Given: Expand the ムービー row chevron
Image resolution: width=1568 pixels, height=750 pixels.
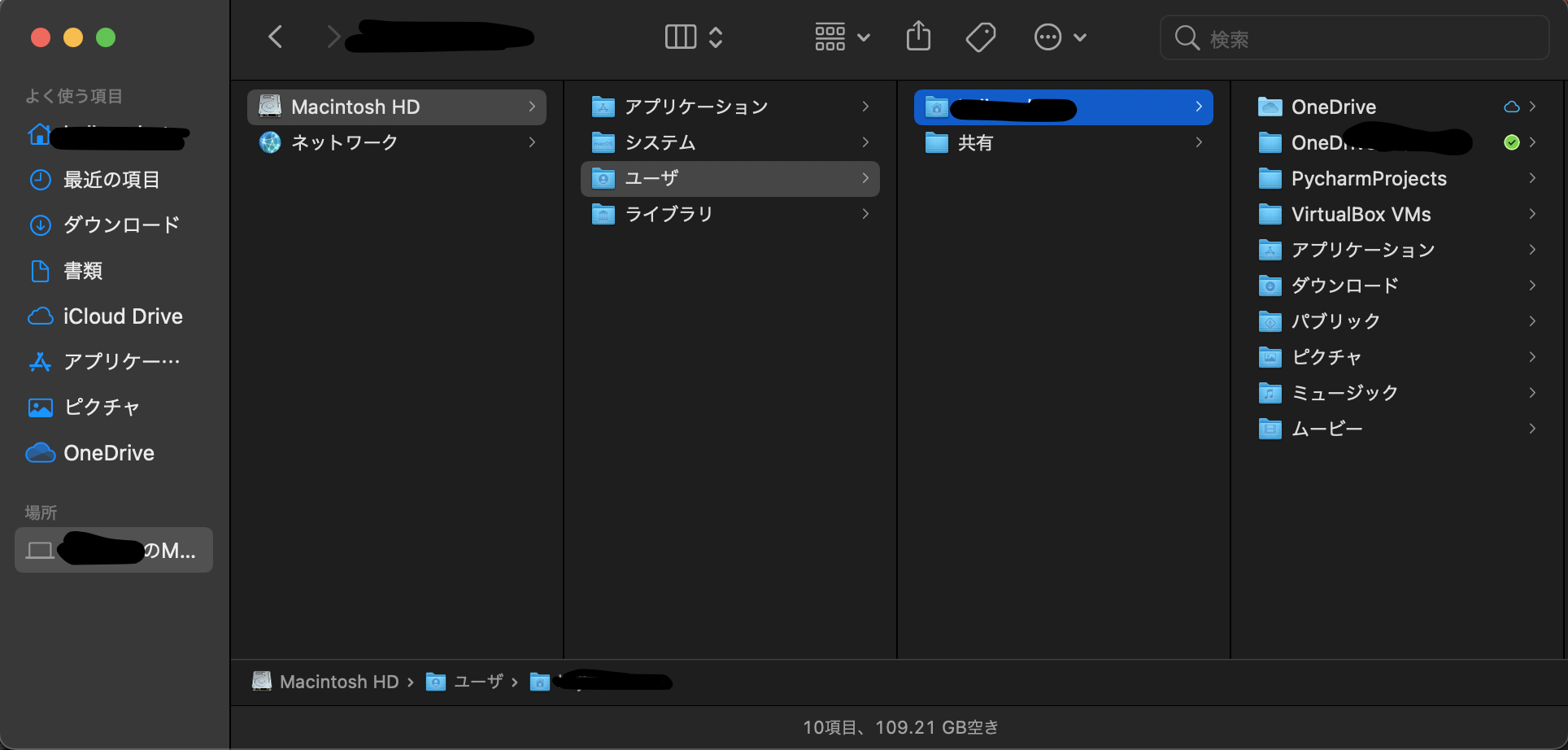Looking at the screenshot, I should pos(1532,429).
